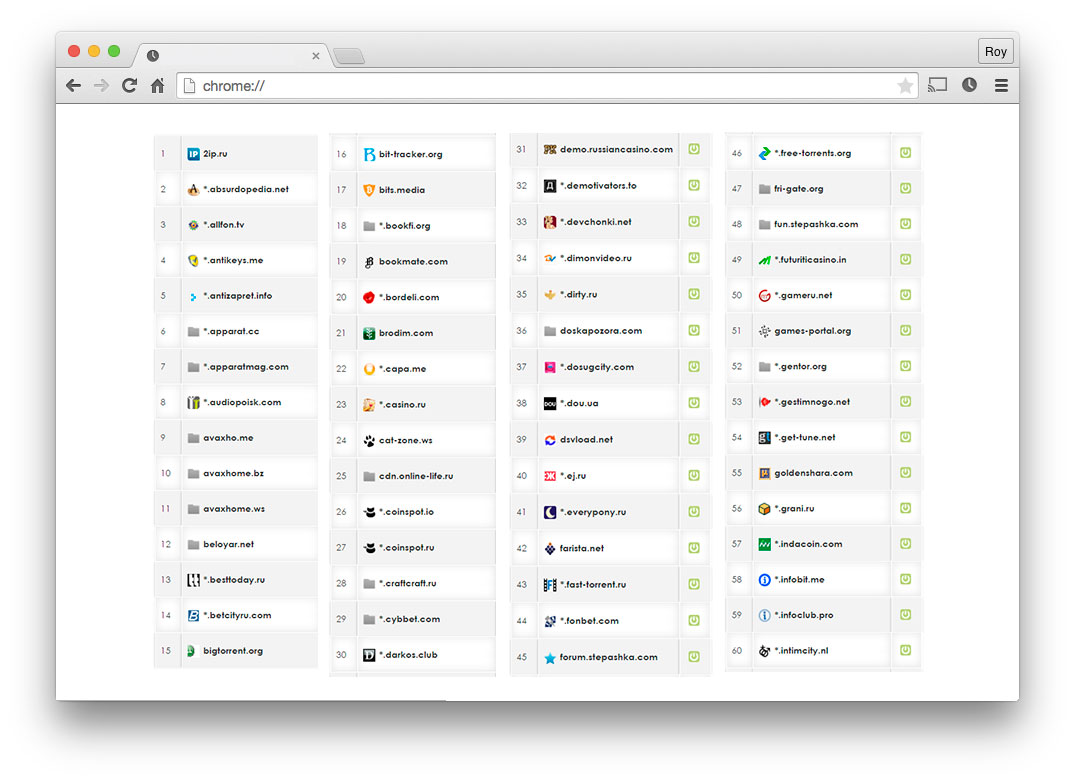Viewport: 1075px width, 781px height.
Task: Click the audiopoisk.com favicon
Action: (193, 402)
